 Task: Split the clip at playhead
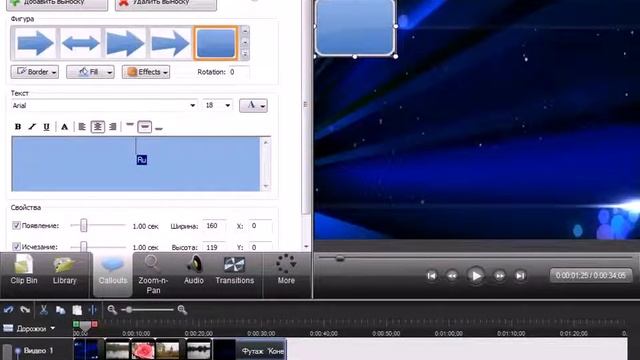[93, 310]
